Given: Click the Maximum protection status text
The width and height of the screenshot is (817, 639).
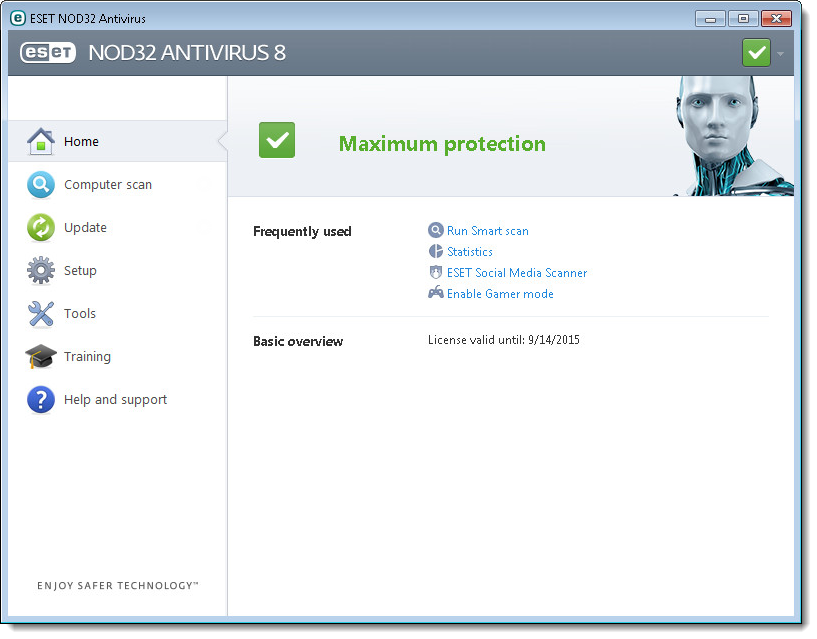Looking at the screenshot, I should (x=442, y=144).
